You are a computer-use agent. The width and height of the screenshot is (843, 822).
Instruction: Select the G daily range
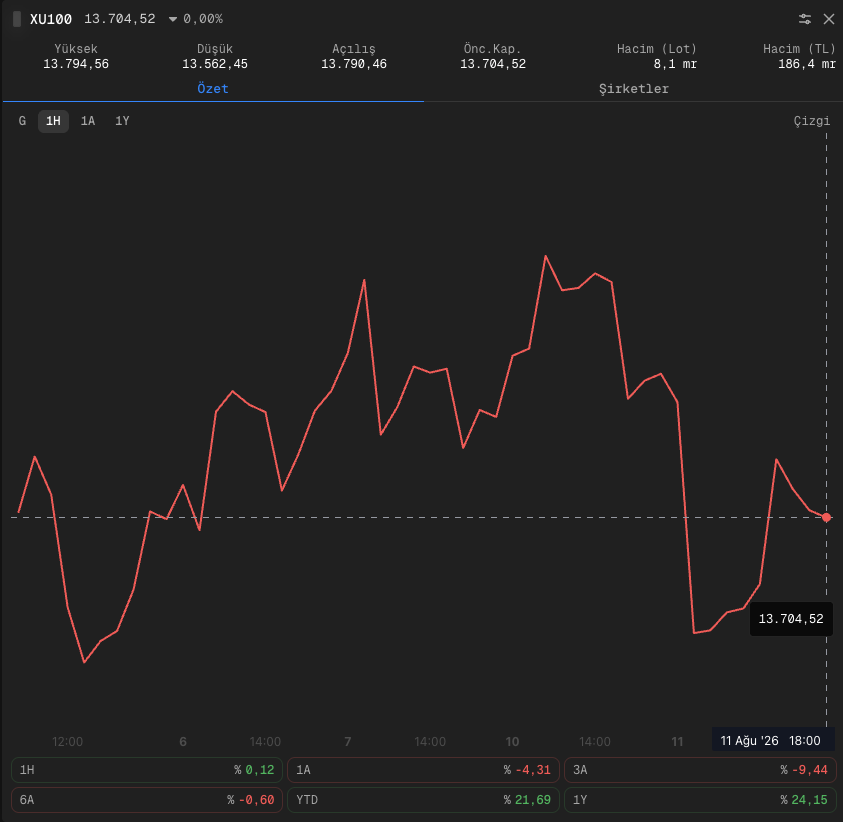[22, 121]
